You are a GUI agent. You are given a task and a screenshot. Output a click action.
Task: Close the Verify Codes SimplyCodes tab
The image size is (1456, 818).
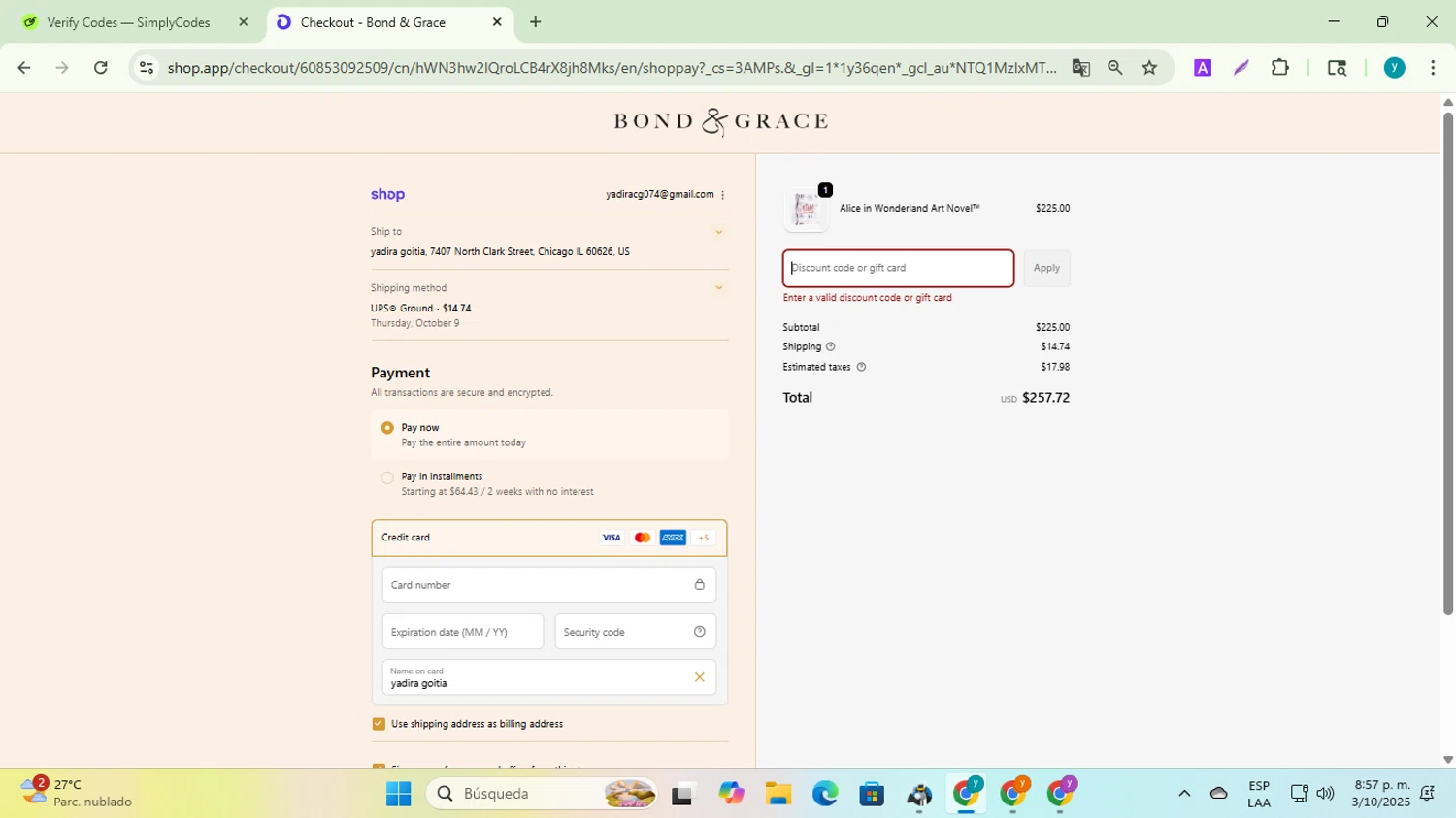point(244,22)
